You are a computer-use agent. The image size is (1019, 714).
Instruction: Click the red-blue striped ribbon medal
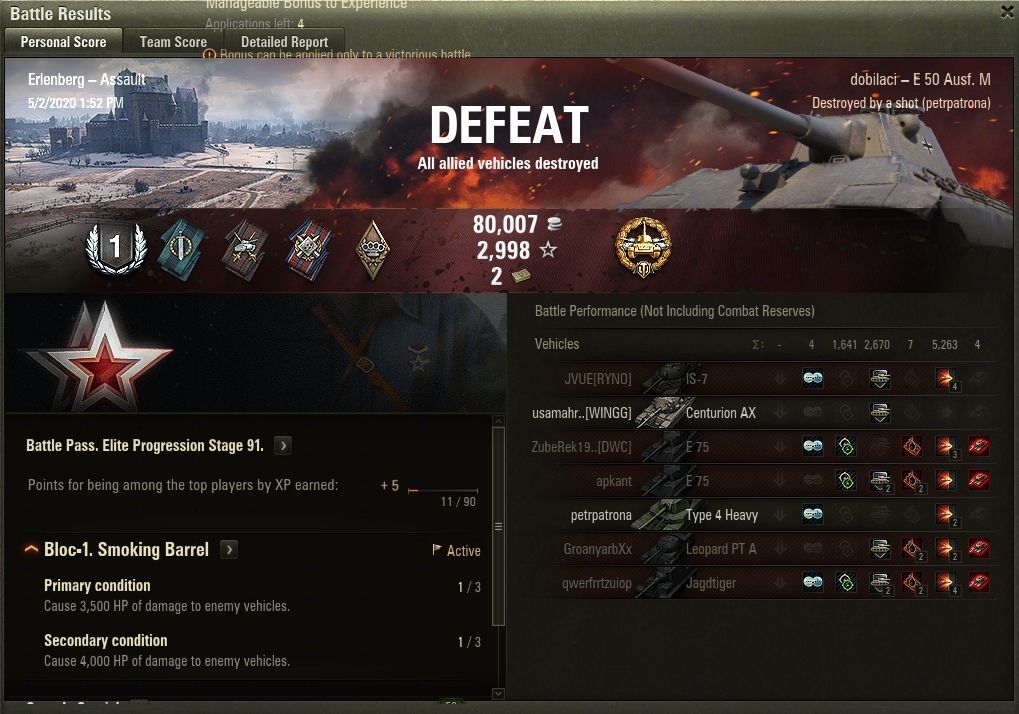coord(309,249)
